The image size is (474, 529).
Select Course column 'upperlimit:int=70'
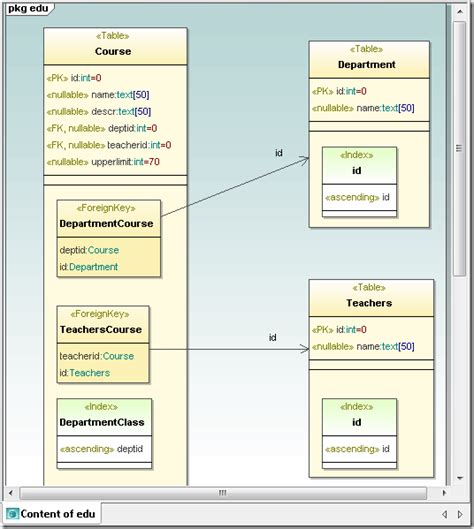103,162
